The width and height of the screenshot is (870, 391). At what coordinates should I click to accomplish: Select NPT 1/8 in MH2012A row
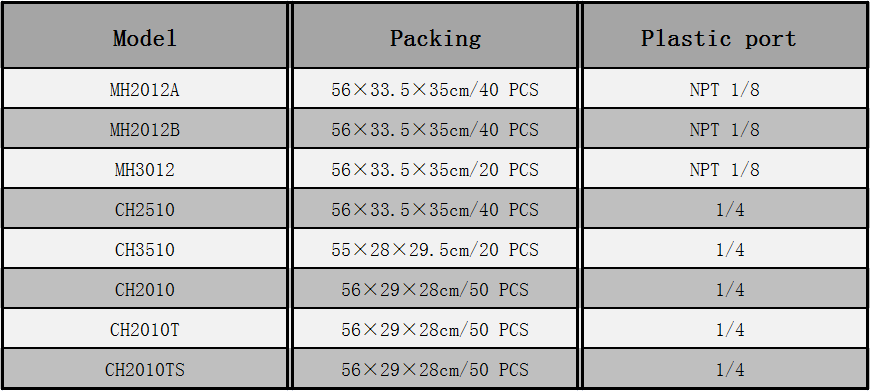[725, 89]
